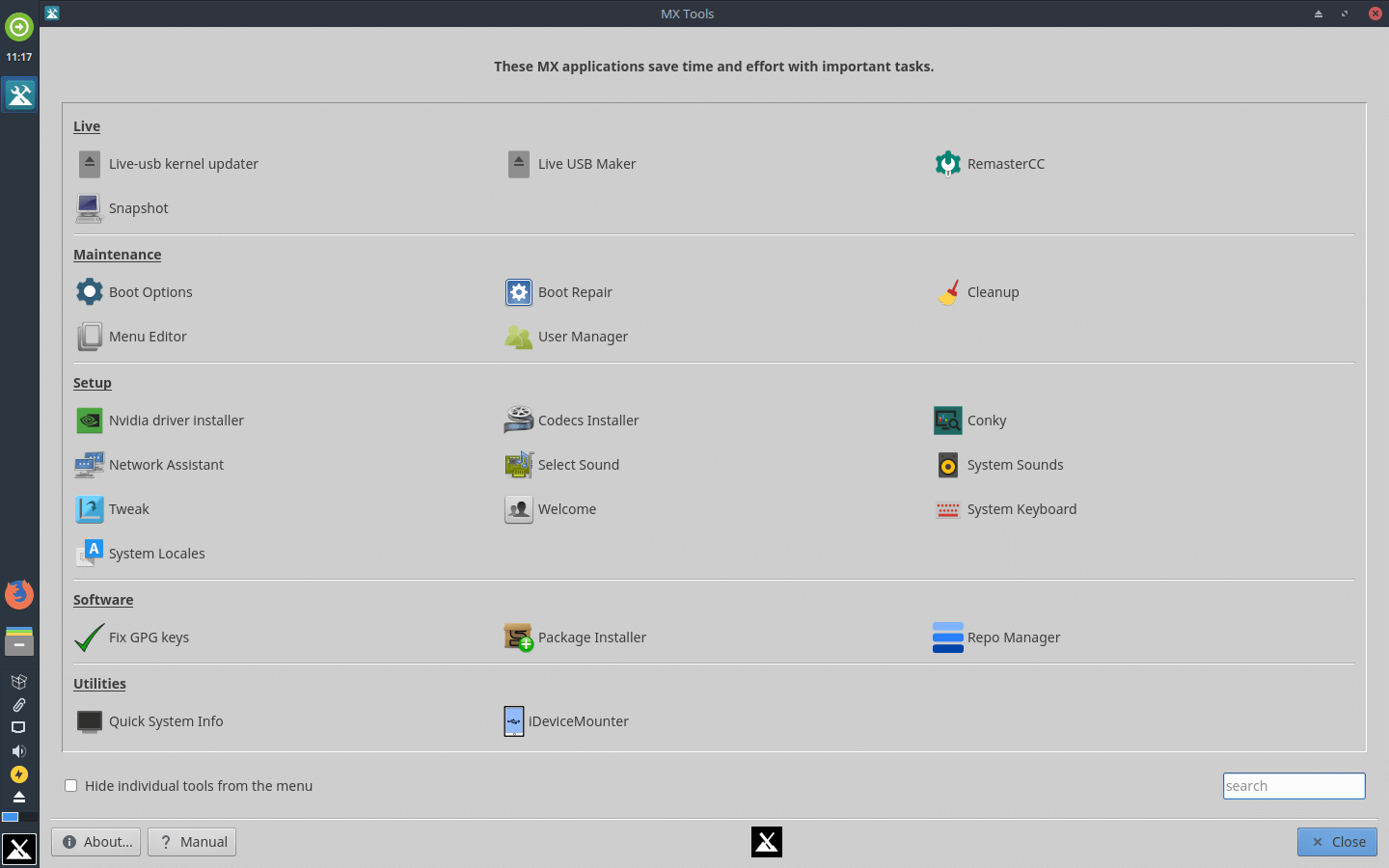Open the Manual
This screenshot has width=1389, height=868.
click(193, 842)
